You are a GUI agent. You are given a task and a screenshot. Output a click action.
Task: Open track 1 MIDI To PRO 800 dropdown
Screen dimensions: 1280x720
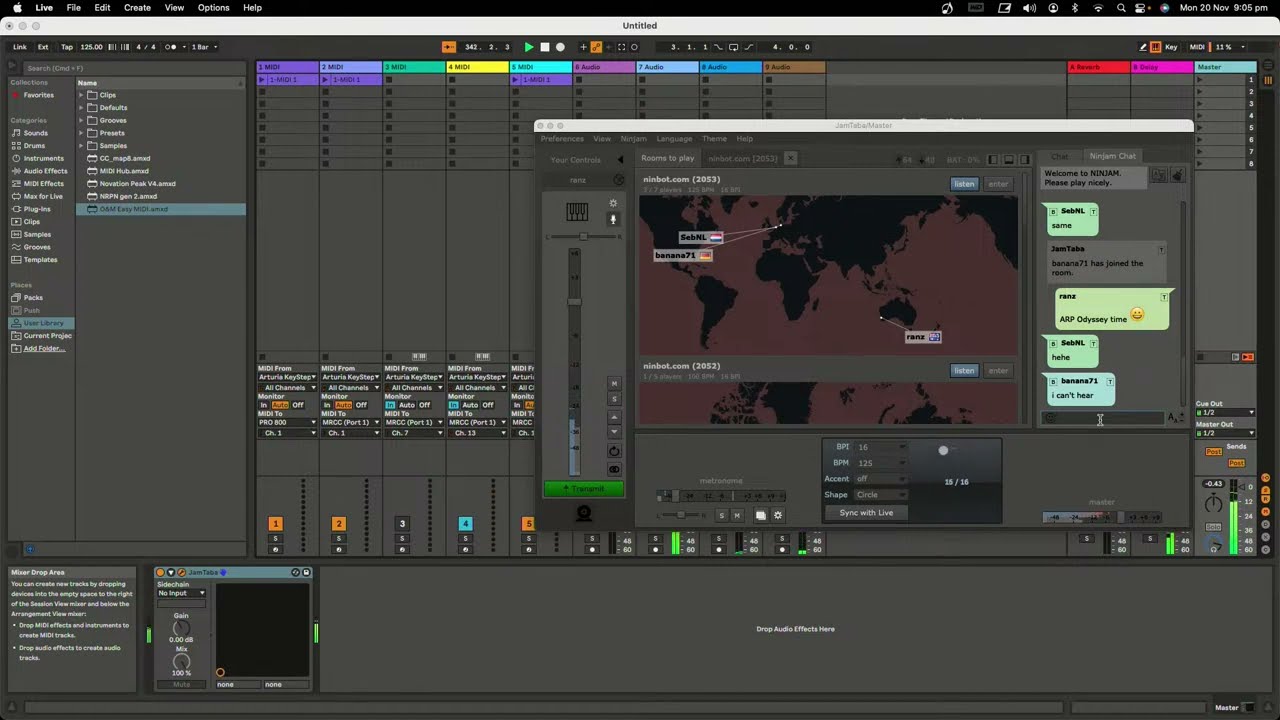tap(287, 422)
